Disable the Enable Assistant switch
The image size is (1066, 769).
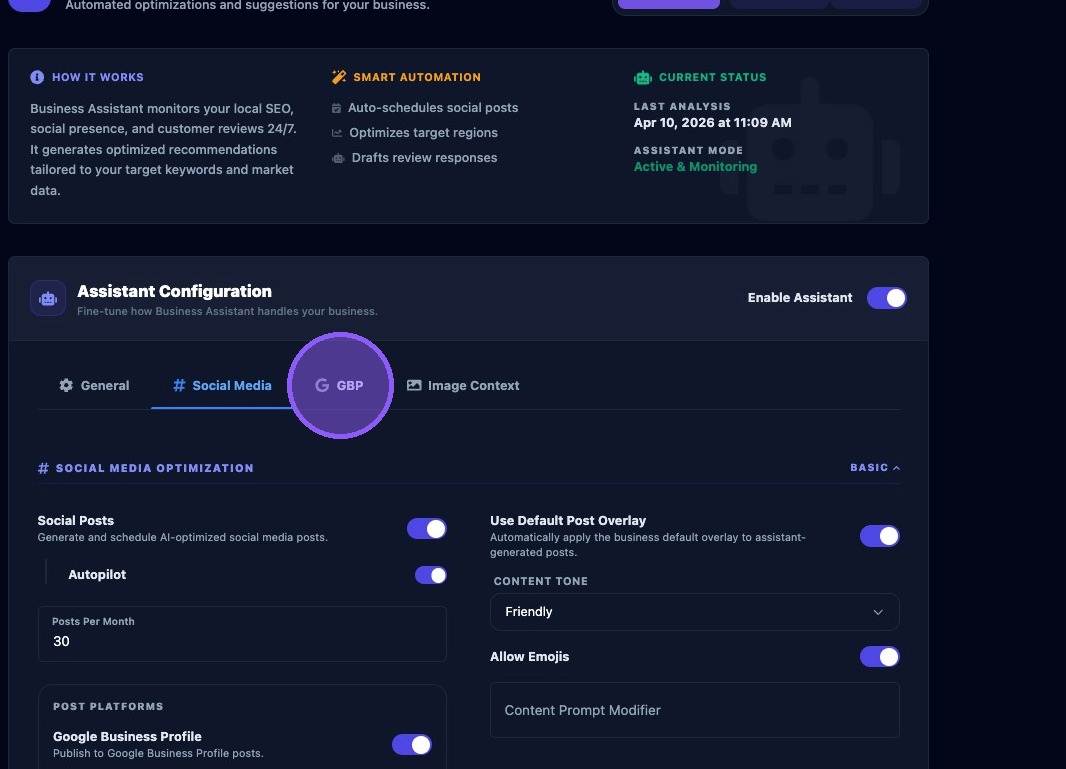887,298
